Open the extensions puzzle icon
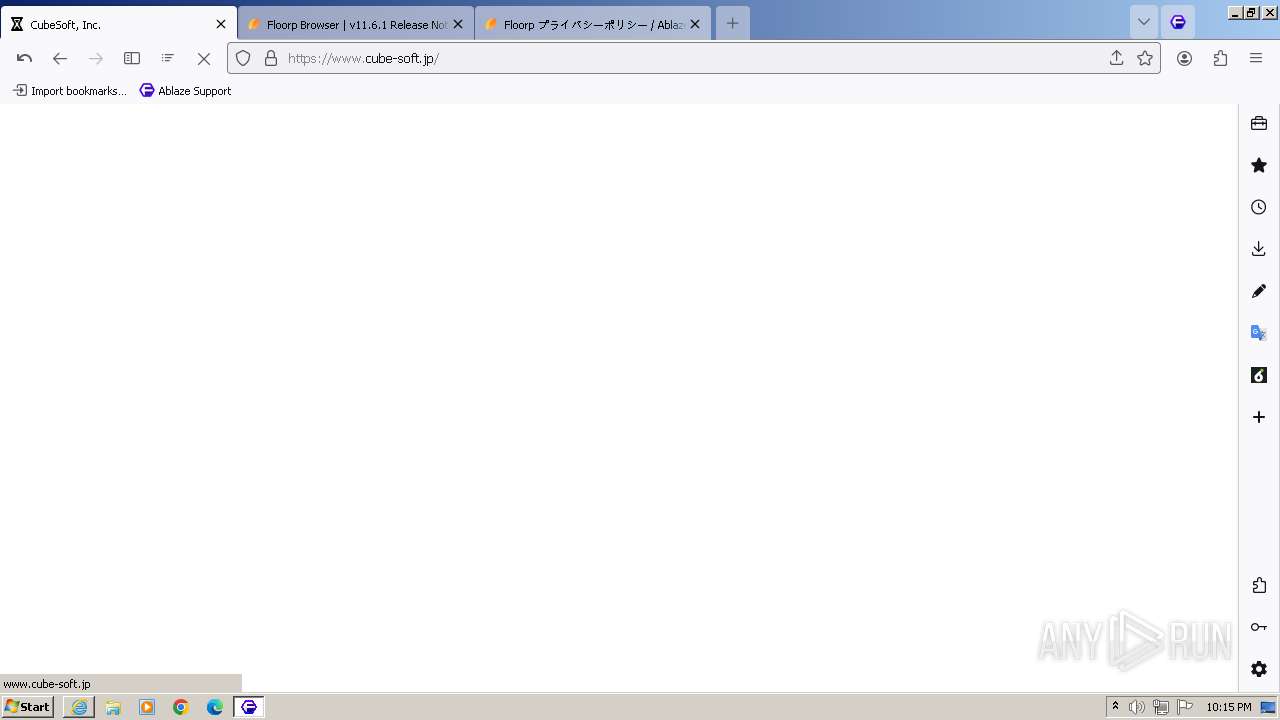1280x720 pixels. point(1220,58)
